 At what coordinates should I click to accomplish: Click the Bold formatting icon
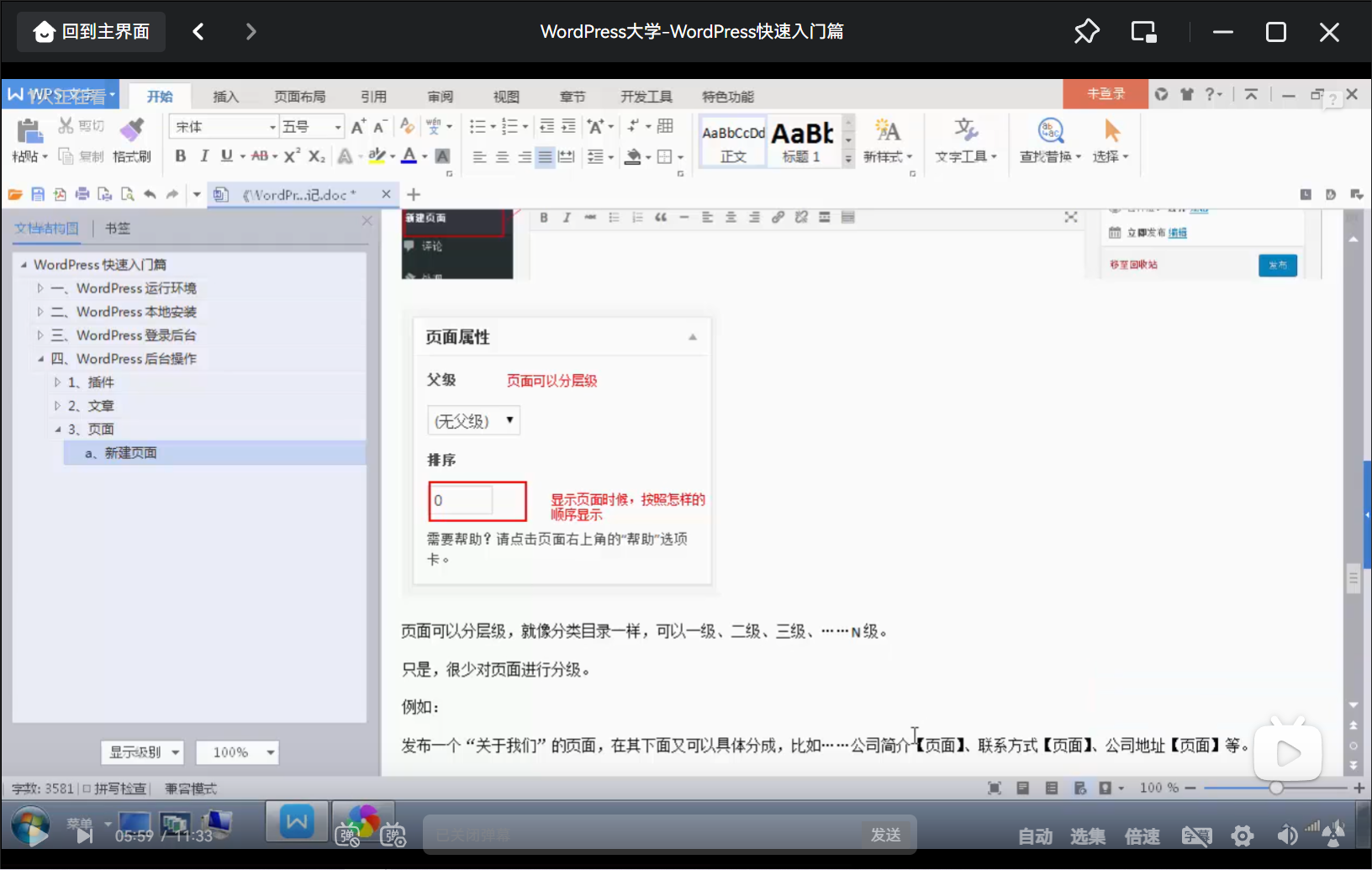[x=180, y=156]
